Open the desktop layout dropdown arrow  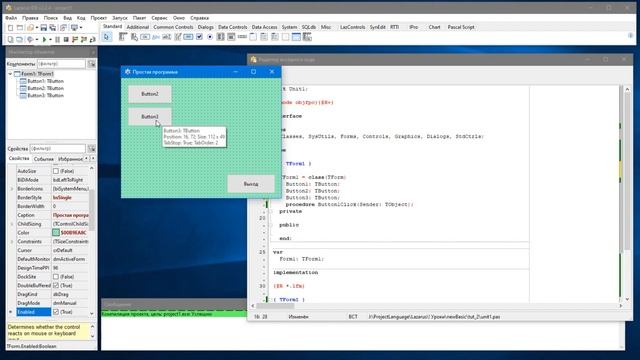(x=81, y=28)
